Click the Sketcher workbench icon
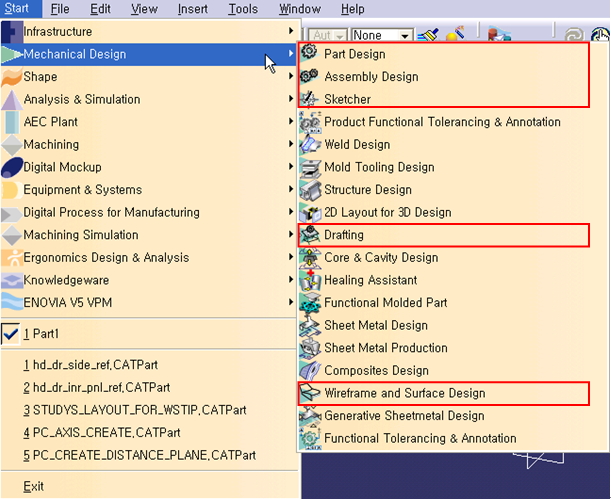 [x=309, y=99]
